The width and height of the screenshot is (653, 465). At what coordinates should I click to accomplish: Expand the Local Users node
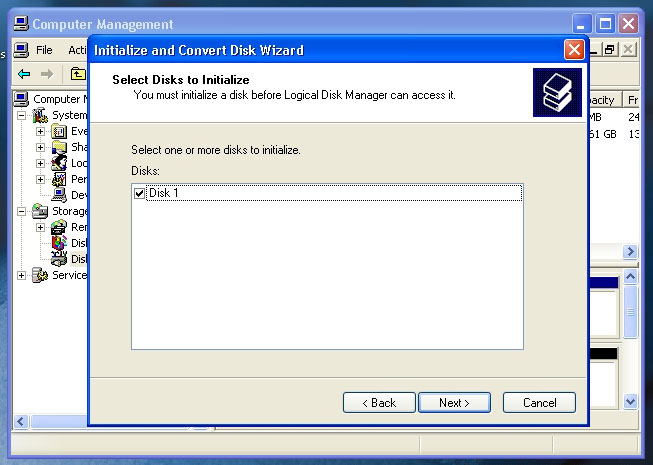[x=40, y=163]
